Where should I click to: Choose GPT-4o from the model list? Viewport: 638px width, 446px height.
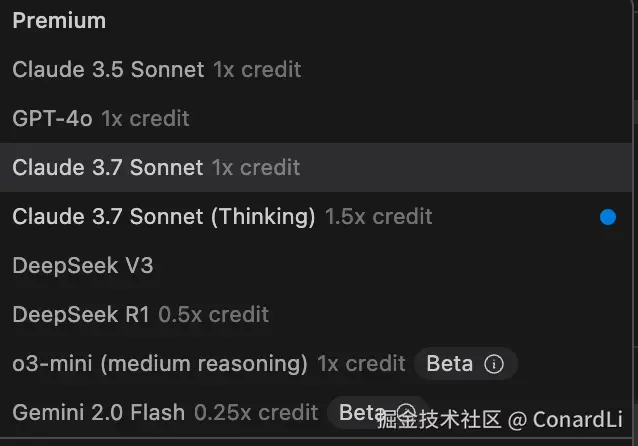52,119
